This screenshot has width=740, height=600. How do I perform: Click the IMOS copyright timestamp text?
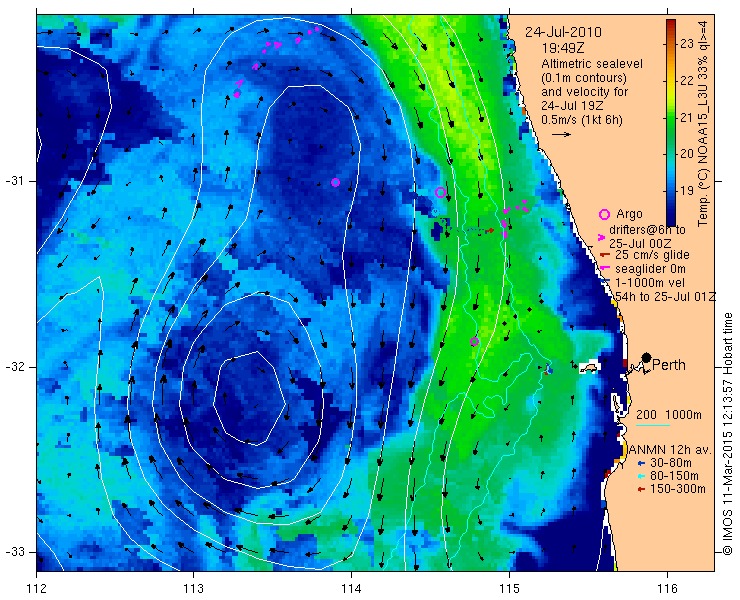click(x=728, y=433)
